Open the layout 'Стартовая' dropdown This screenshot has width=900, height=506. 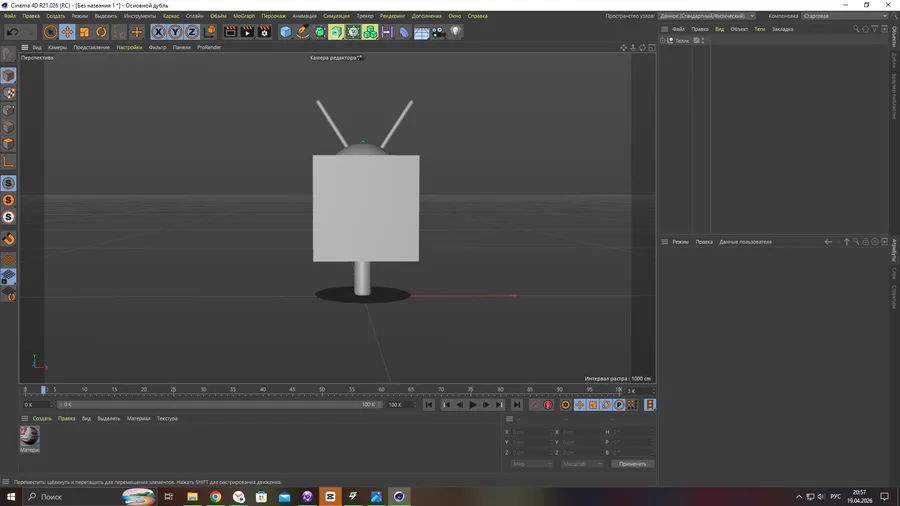click(x=845, y=16)
